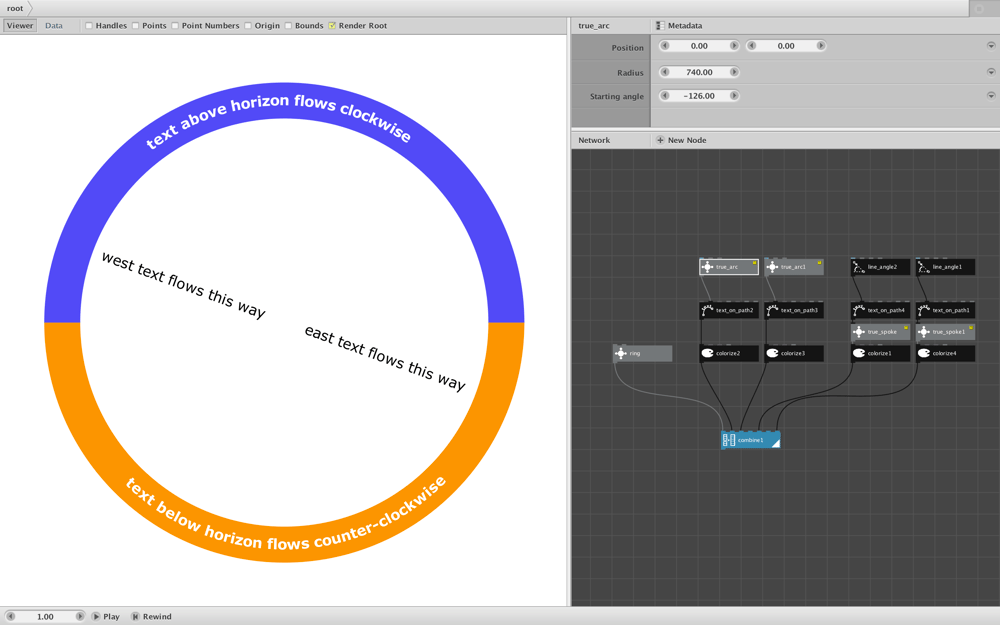Select the true_spoke node
This screenshot has height=625, width=1000.
(881, 332)
